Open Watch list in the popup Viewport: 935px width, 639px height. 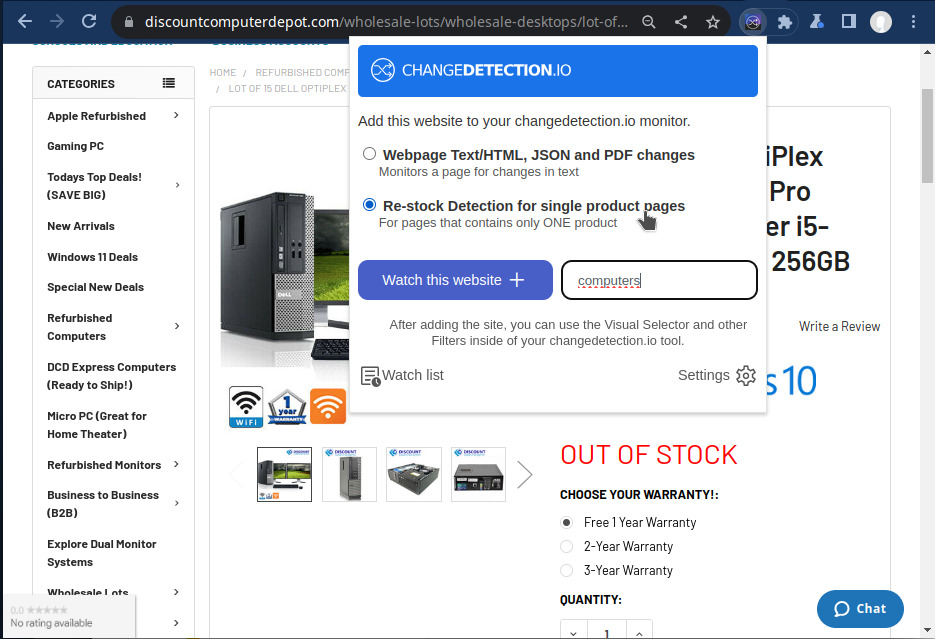click(403, 376)
